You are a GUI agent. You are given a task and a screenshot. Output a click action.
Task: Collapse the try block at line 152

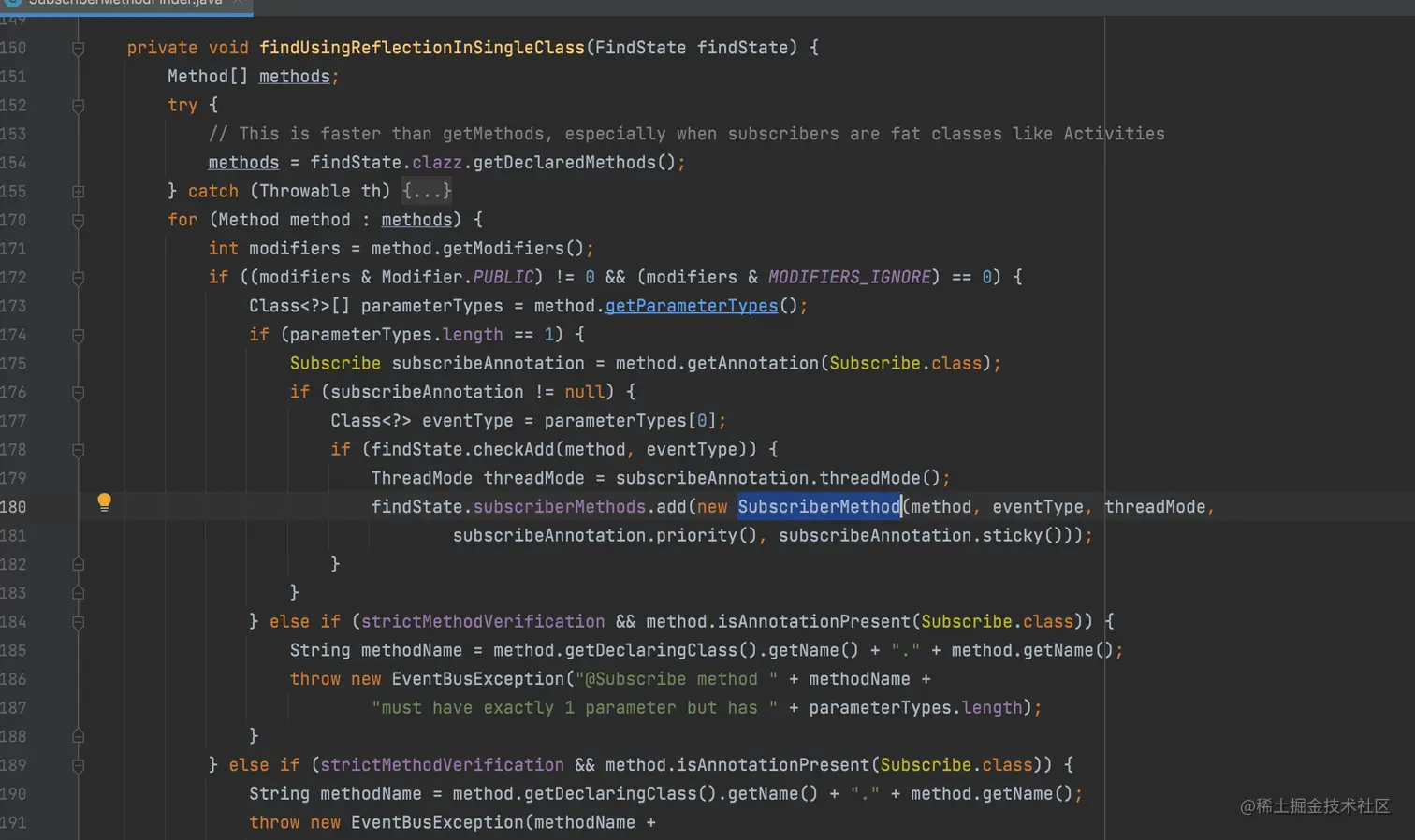click(x=79, y=106)
